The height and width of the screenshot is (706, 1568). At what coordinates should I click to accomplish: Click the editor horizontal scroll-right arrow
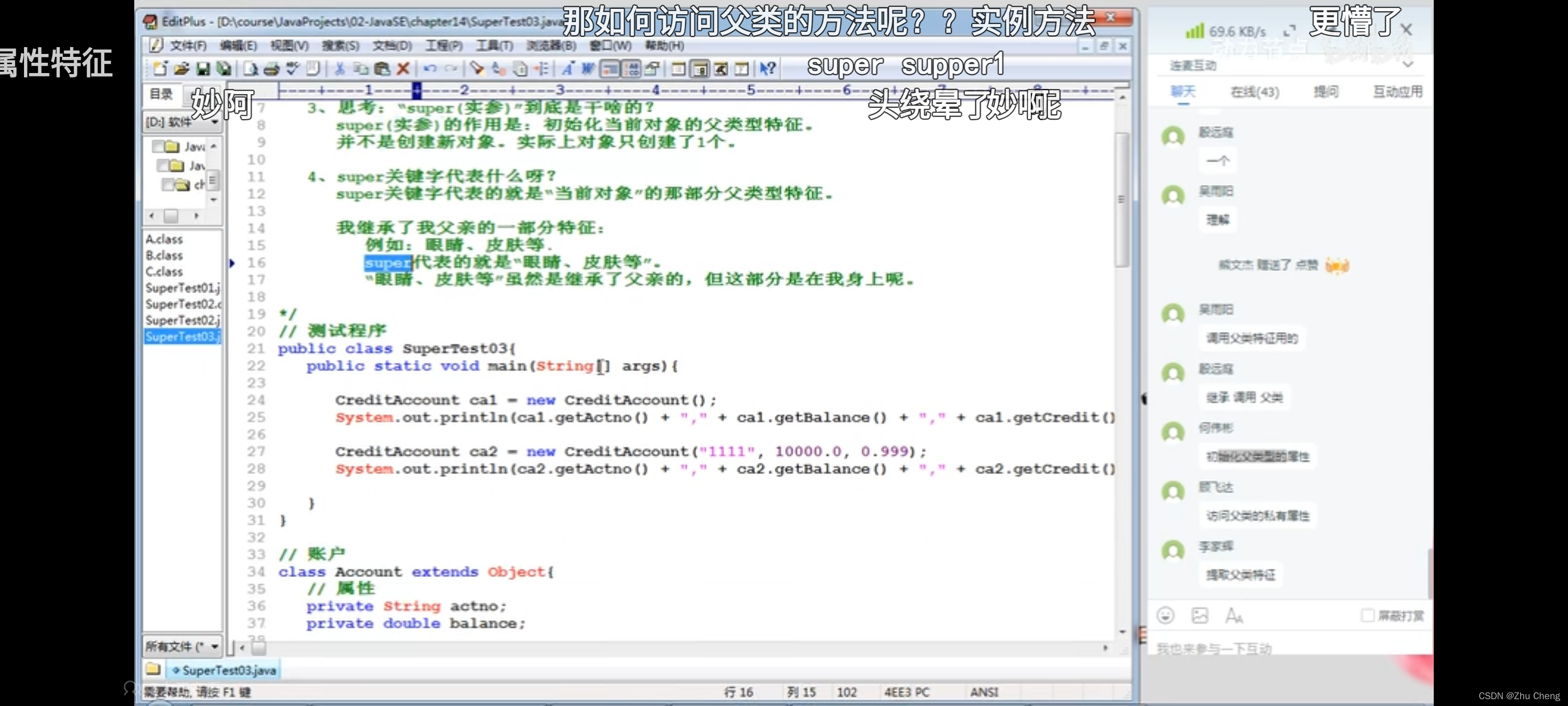point(1105,648)
